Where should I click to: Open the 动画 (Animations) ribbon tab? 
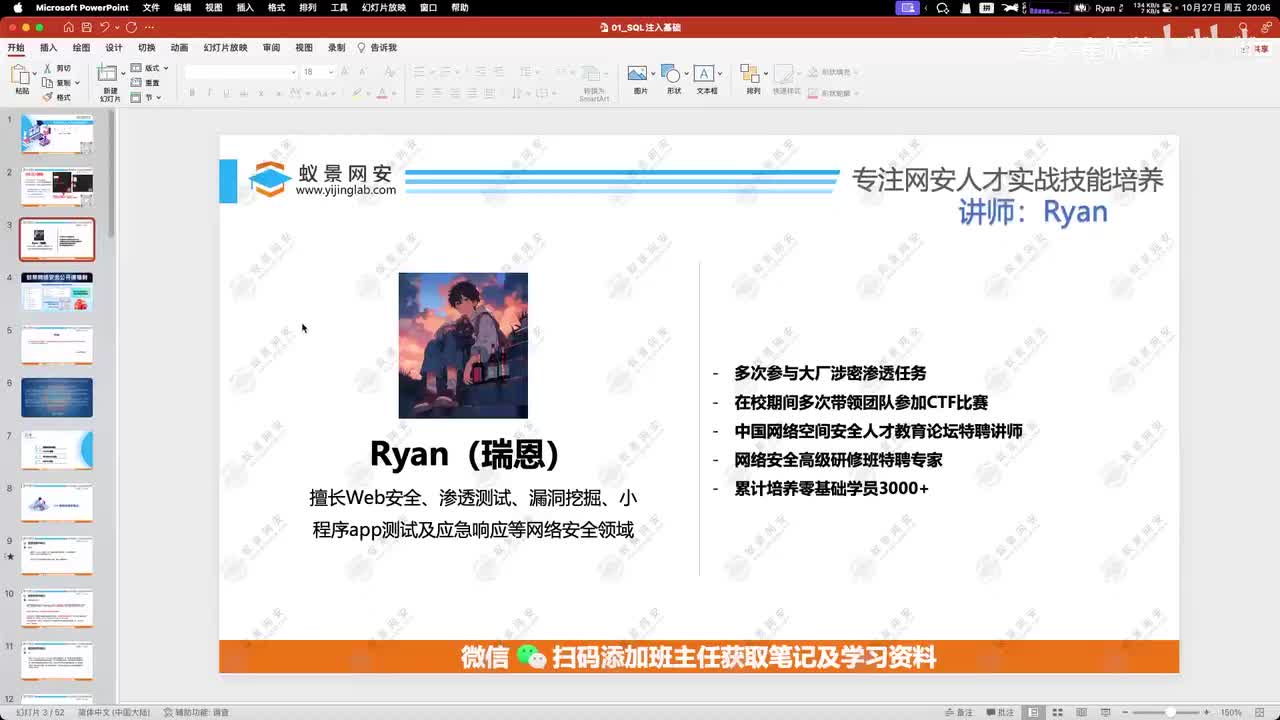point(179,47)
